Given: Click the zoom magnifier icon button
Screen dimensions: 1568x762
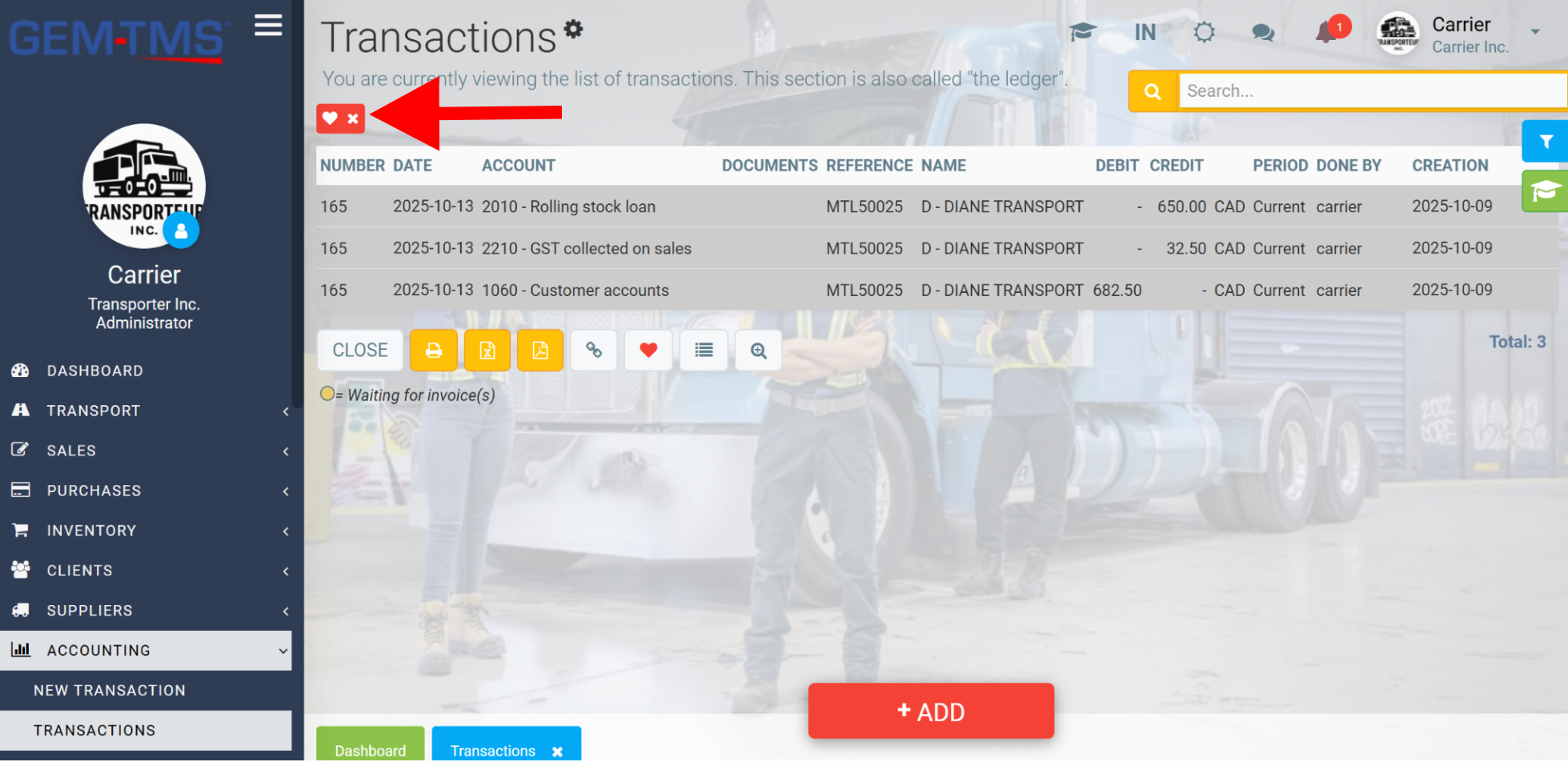Looking at the screenshot, I should tap(758, 351).
